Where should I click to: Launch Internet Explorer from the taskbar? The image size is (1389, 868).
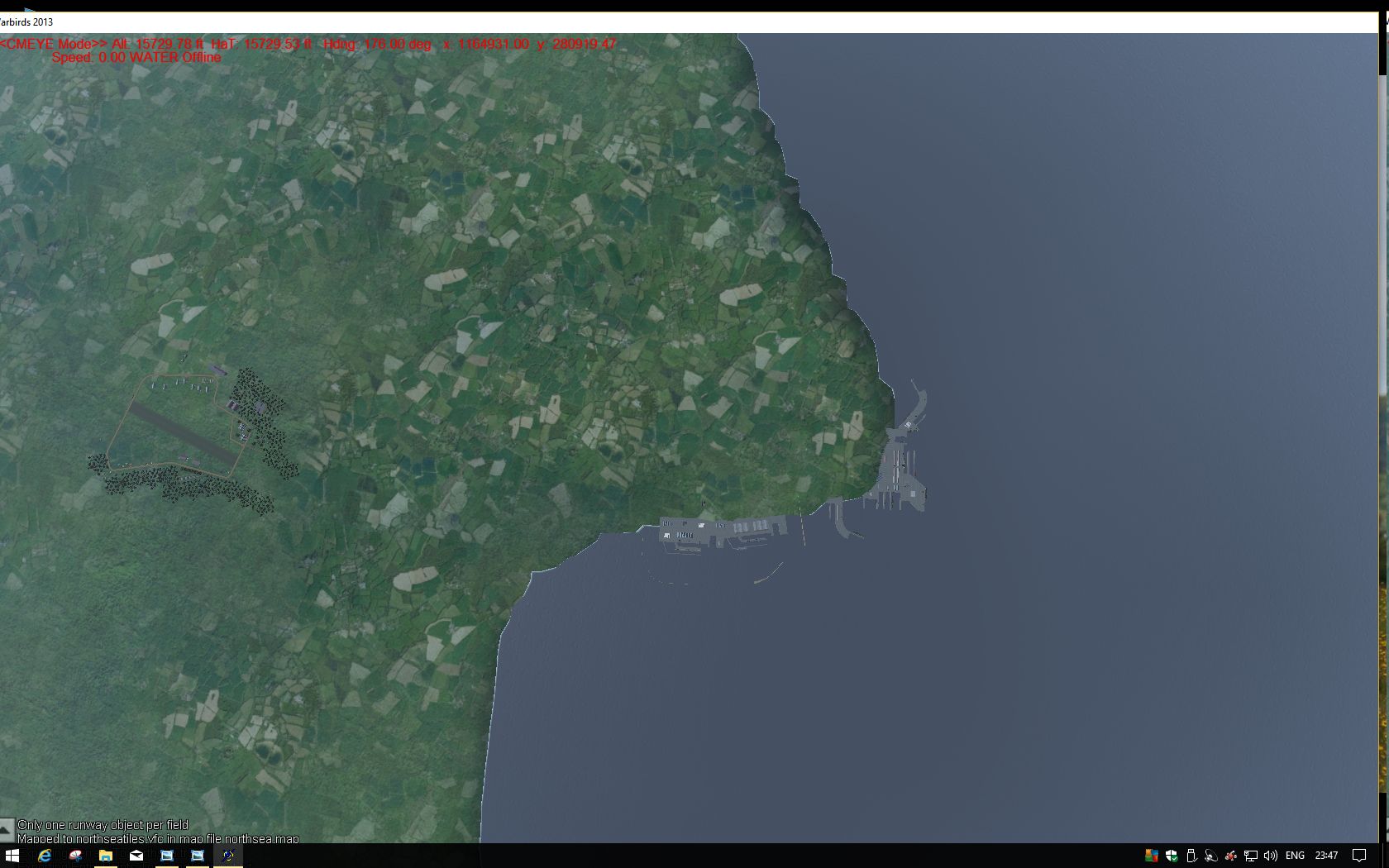pos(45,856)
